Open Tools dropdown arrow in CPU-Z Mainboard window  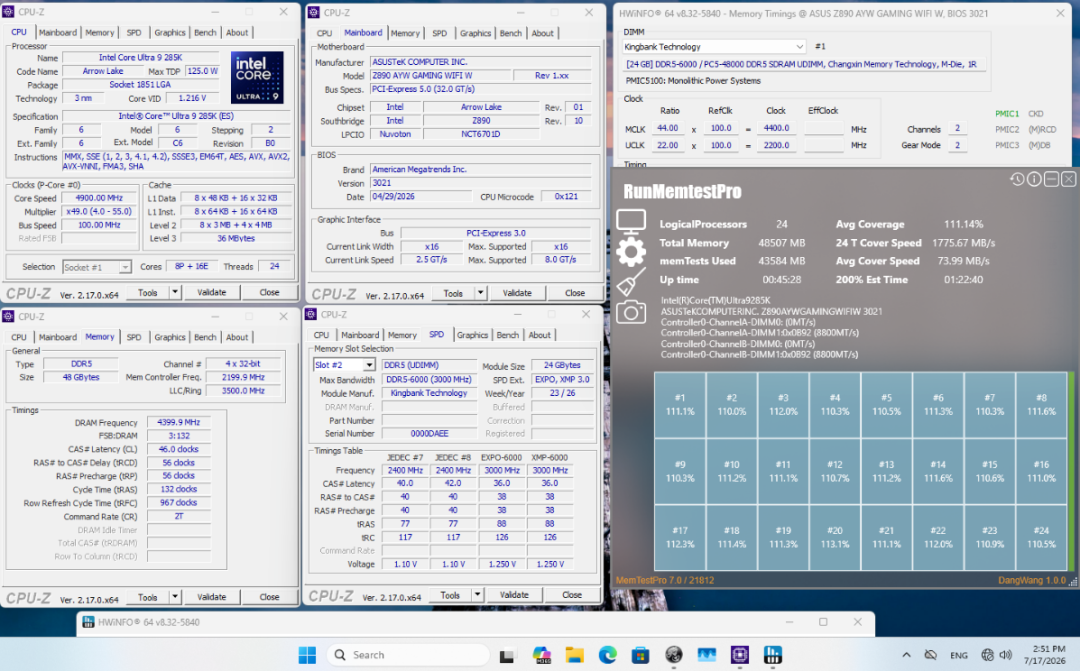point(480,293)
